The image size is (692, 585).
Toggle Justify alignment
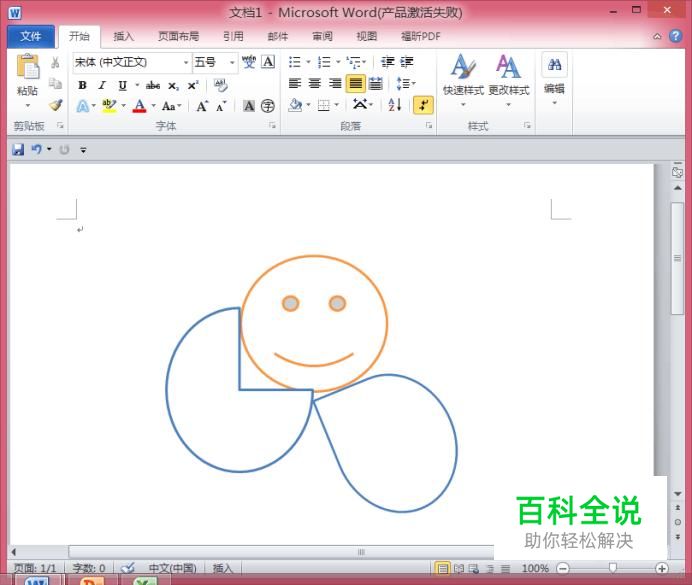point(355,83)
